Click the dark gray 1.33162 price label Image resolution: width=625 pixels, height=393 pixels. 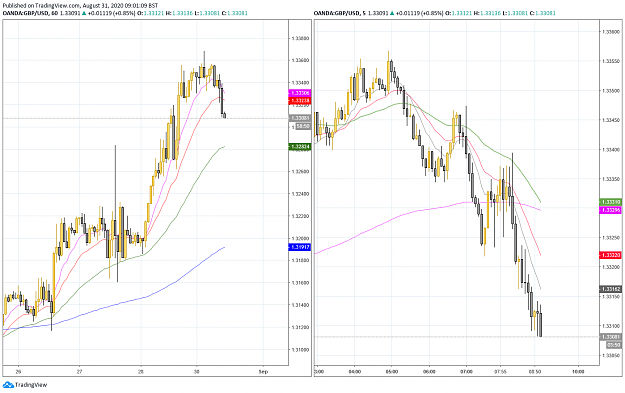611,289
